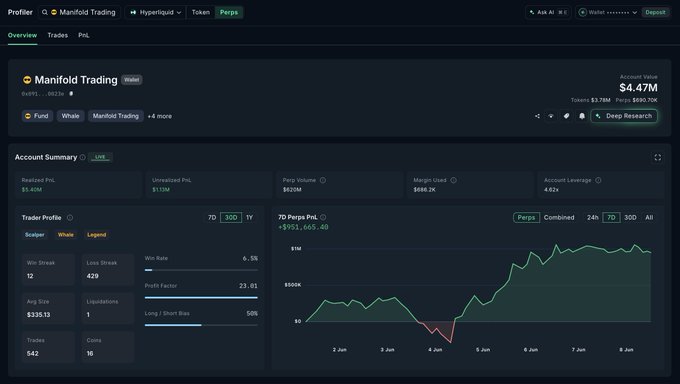The height and width of the screenshot is (384, 680).
Task: Click the 7D Perps PnL info icon
Action: pyautogui.click(x=323, y=217)
